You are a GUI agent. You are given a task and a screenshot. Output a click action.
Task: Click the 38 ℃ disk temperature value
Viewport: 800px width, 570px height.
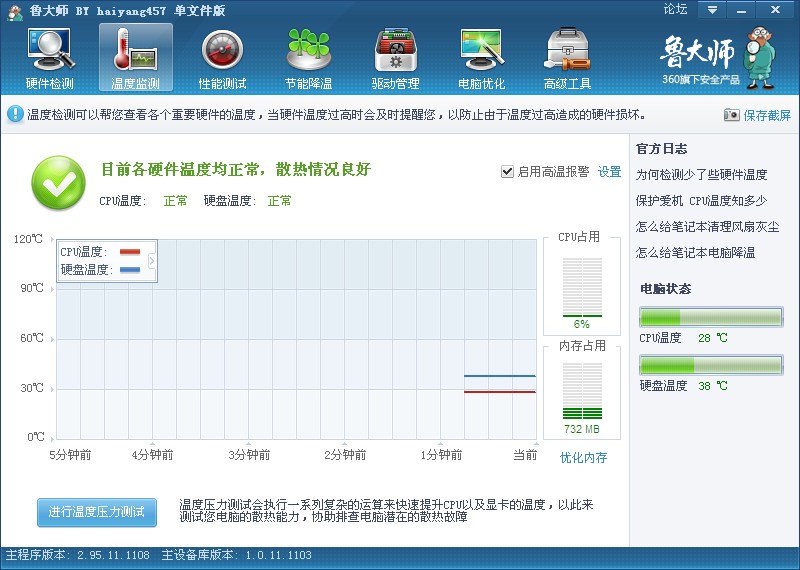click(713, 386)
